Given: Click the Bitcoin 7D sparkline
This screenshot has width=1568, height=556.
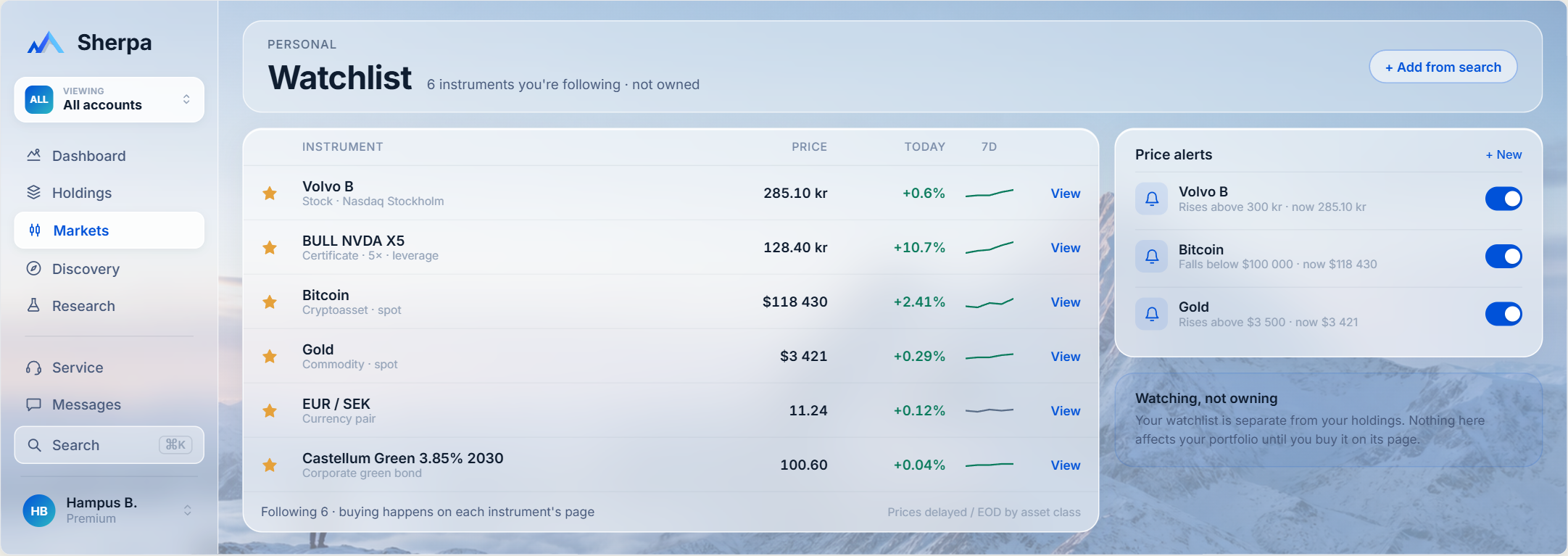Looking at the screenshot, I should pyautogui.click(x=990, y=302).
